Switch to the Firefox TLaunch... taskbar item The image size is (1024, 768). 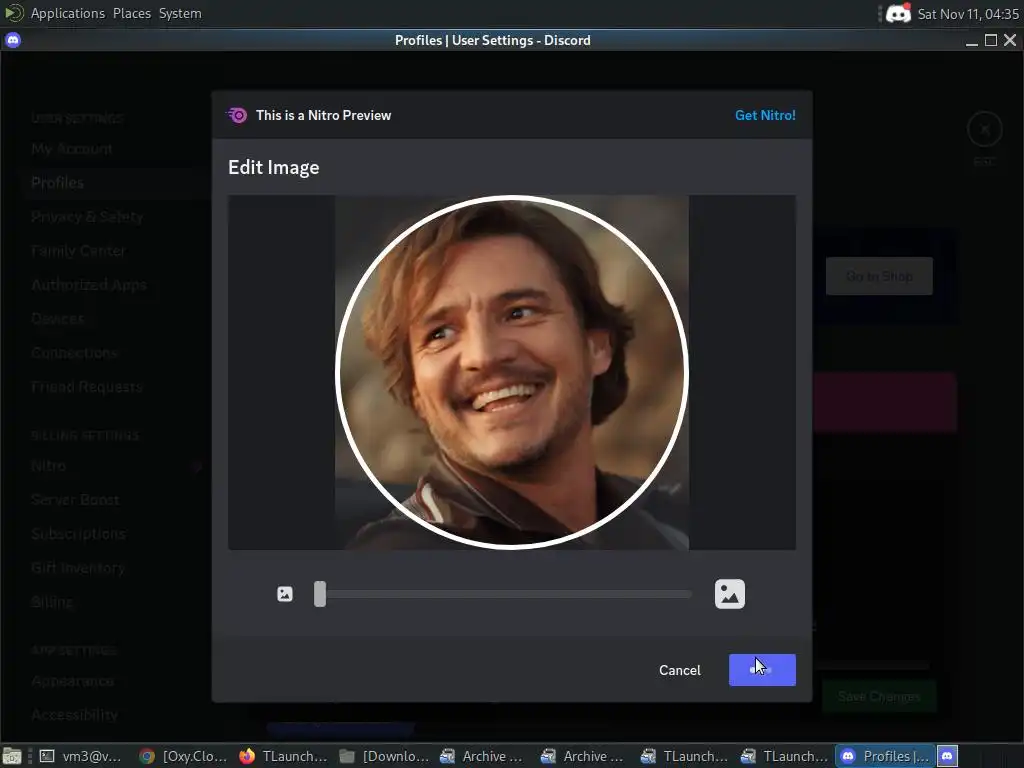coord(283,756)
